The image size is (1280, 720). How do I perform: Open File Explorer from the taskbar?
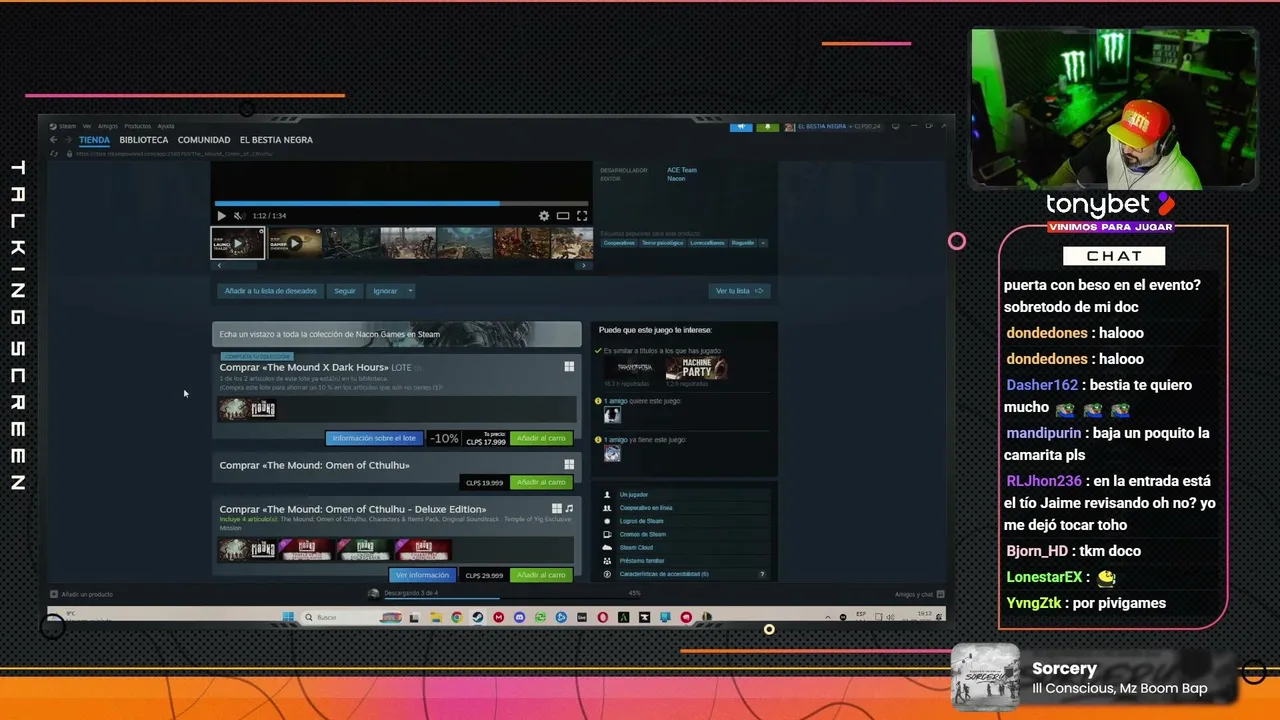435,617
